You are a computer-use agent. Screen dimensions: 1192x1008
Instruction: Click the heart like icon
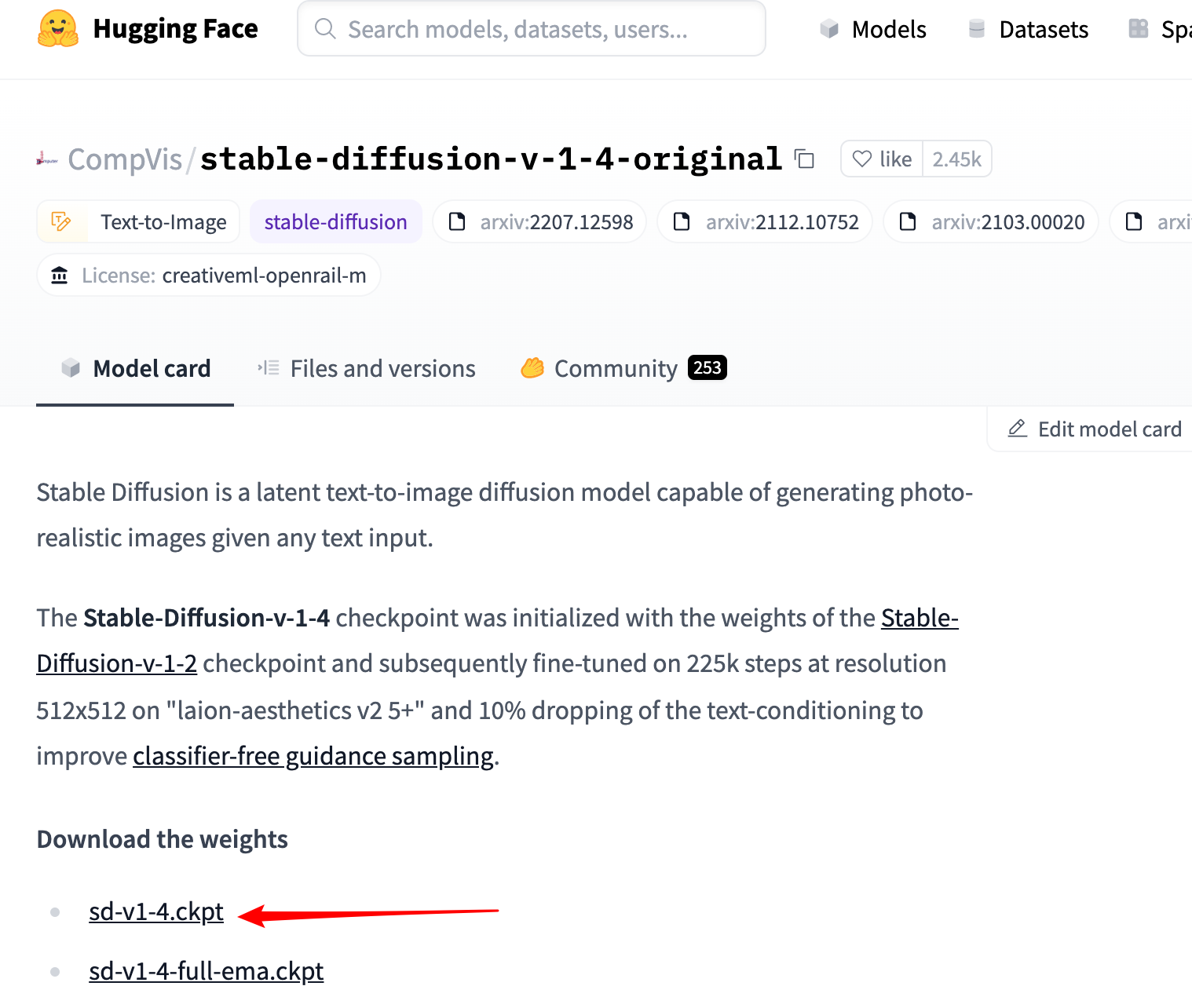(862, 159)
